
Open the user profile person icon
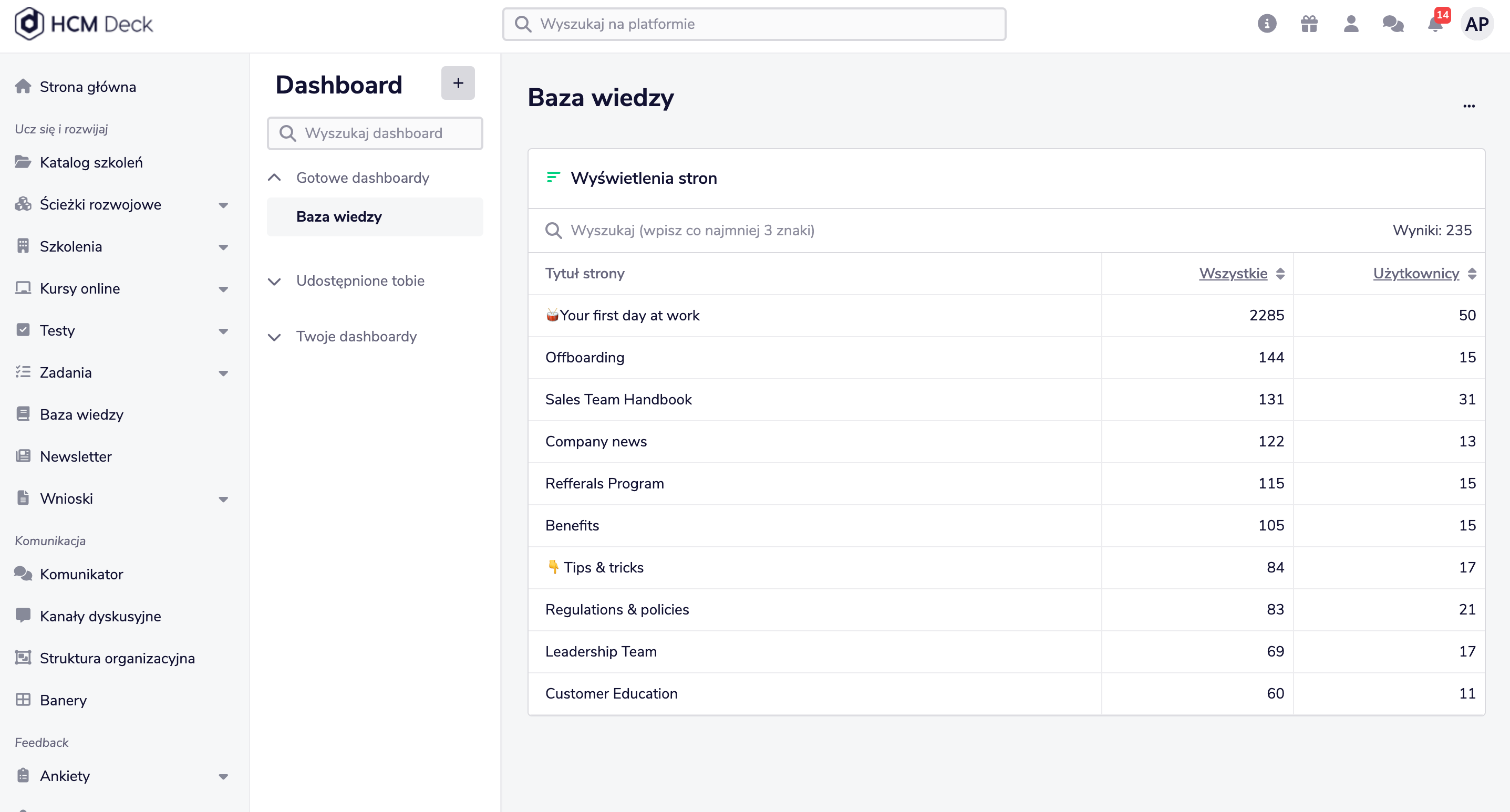point(1351,24)
